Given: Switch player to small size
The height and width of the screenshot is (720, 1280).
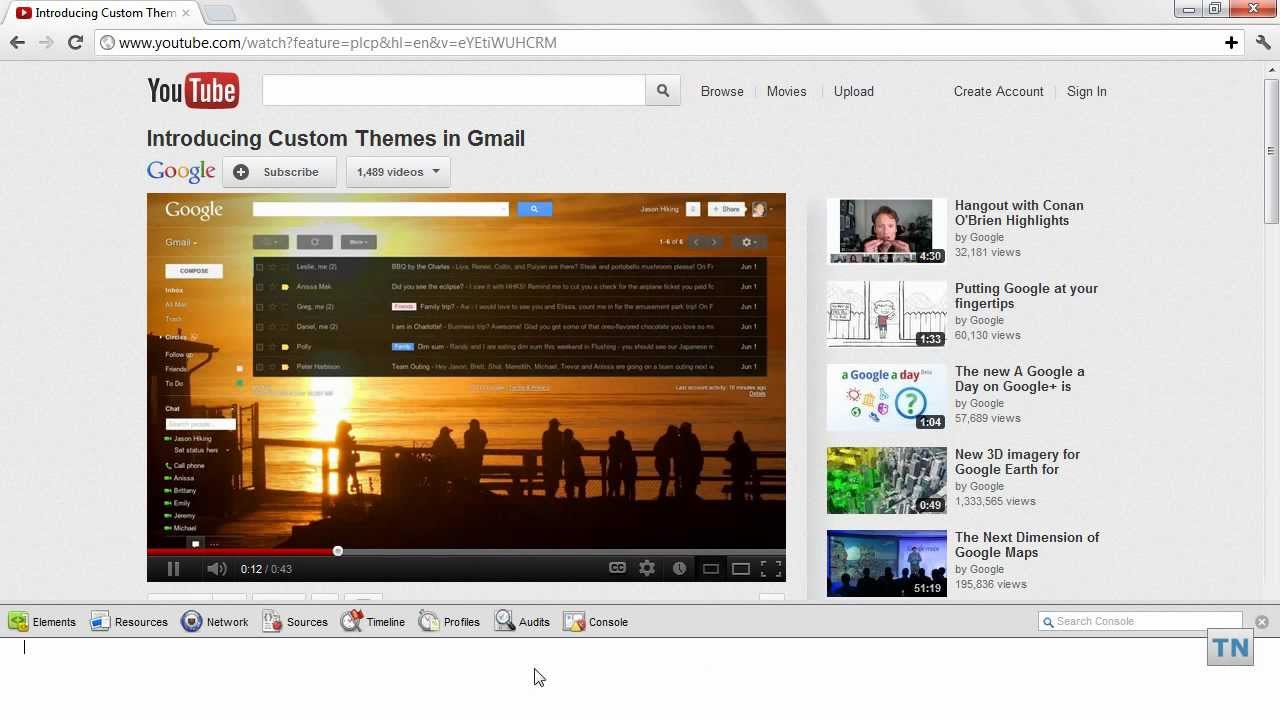Looking at the screenshot, I should point(710,569).
